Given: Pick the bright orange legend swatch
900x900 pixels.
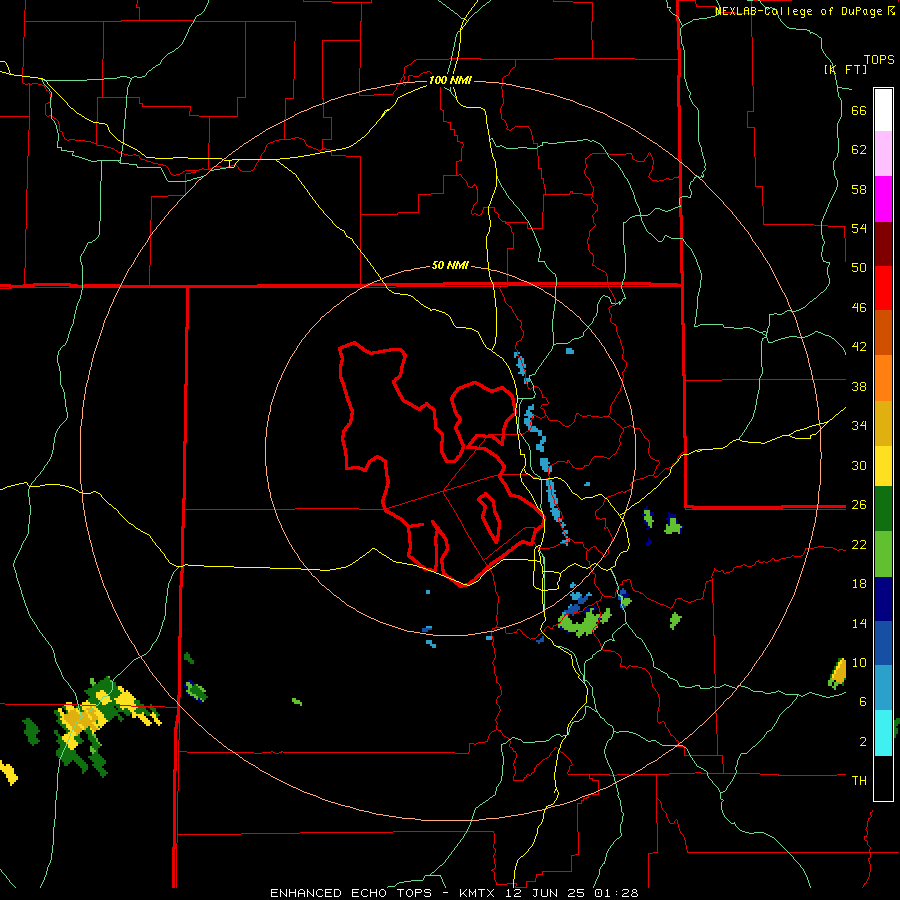Looking at the screenshot, I should click(x=883, y=378).
